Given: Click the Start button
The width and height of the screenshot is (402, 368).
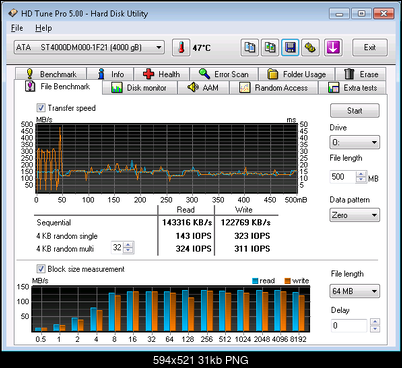Looking at the screenshot, I should pyautogui.click(x=355, y=111).
